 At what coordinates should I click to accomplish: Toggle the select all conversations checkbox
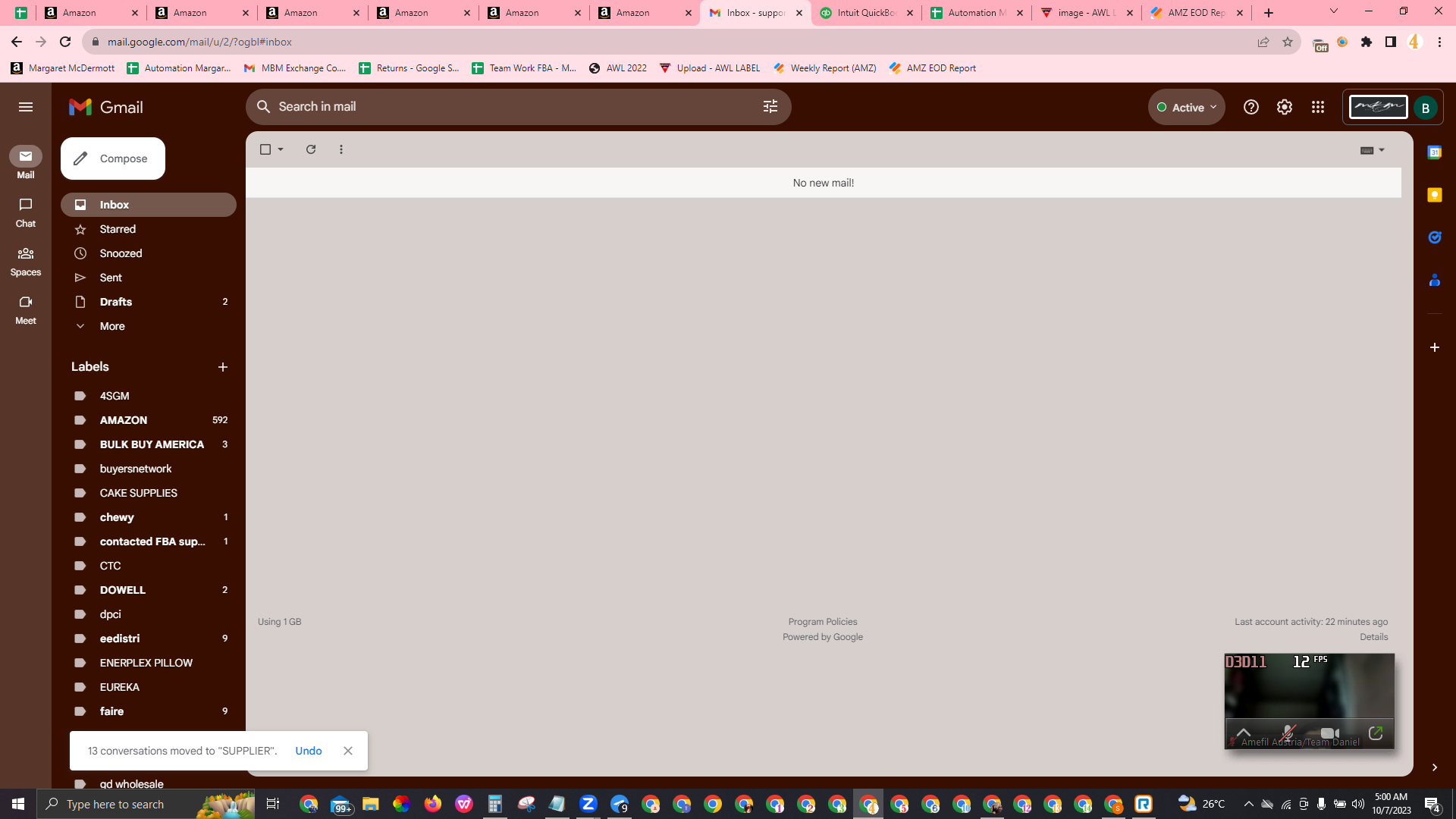click(265, 149)
